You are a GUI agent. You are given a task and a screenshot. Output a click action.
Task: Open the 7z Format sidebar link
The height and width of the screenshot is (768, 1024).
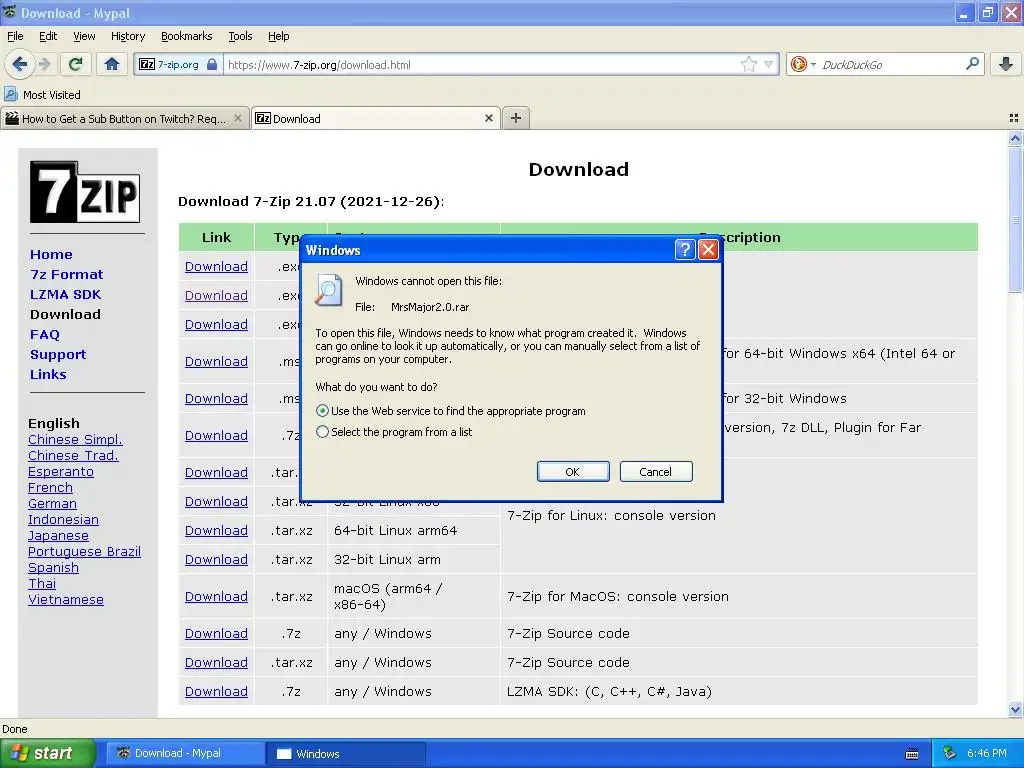[67, 274]
